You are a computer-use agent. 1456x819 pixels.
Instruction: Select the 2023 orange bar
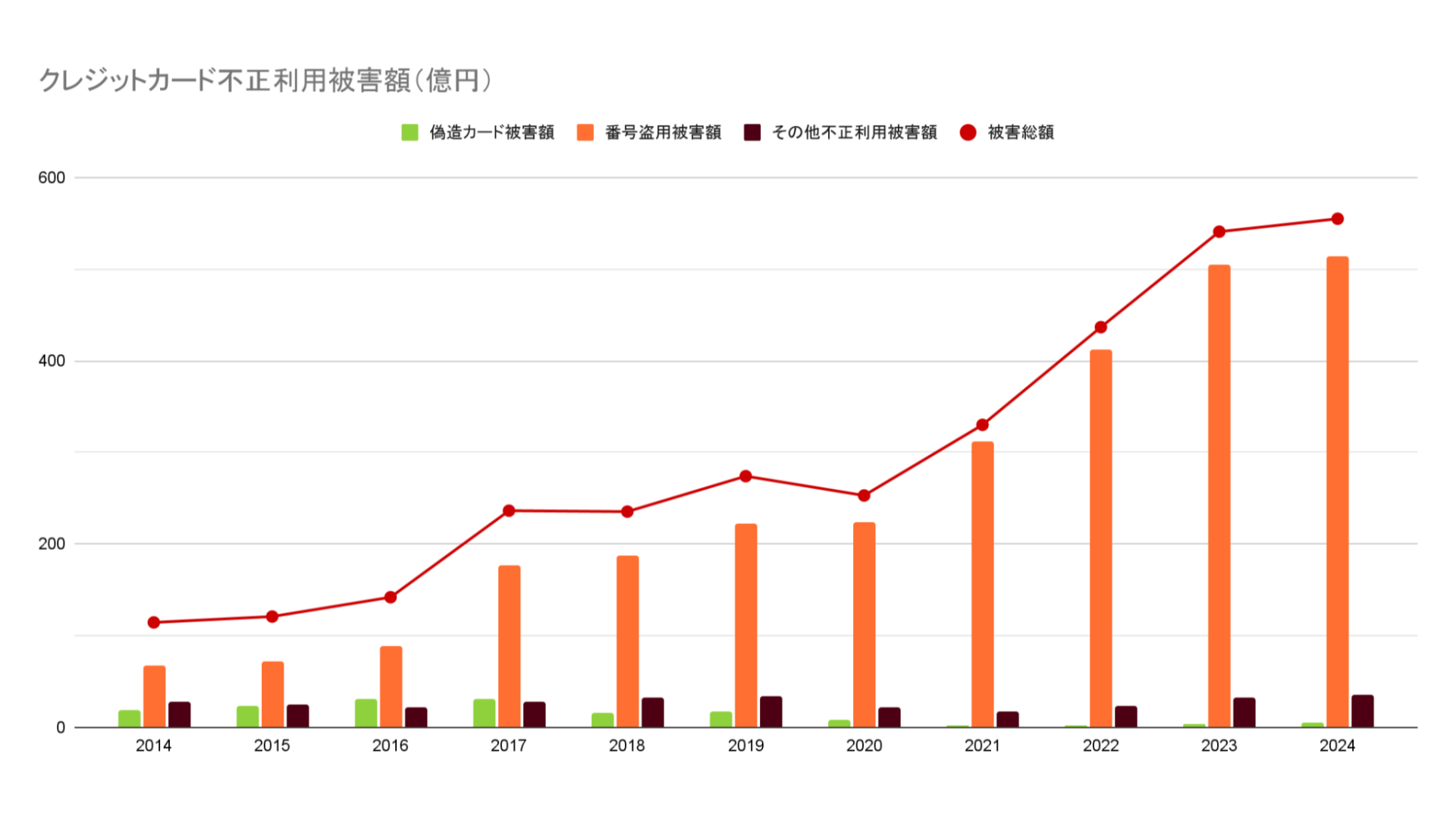click(1219, 497)
